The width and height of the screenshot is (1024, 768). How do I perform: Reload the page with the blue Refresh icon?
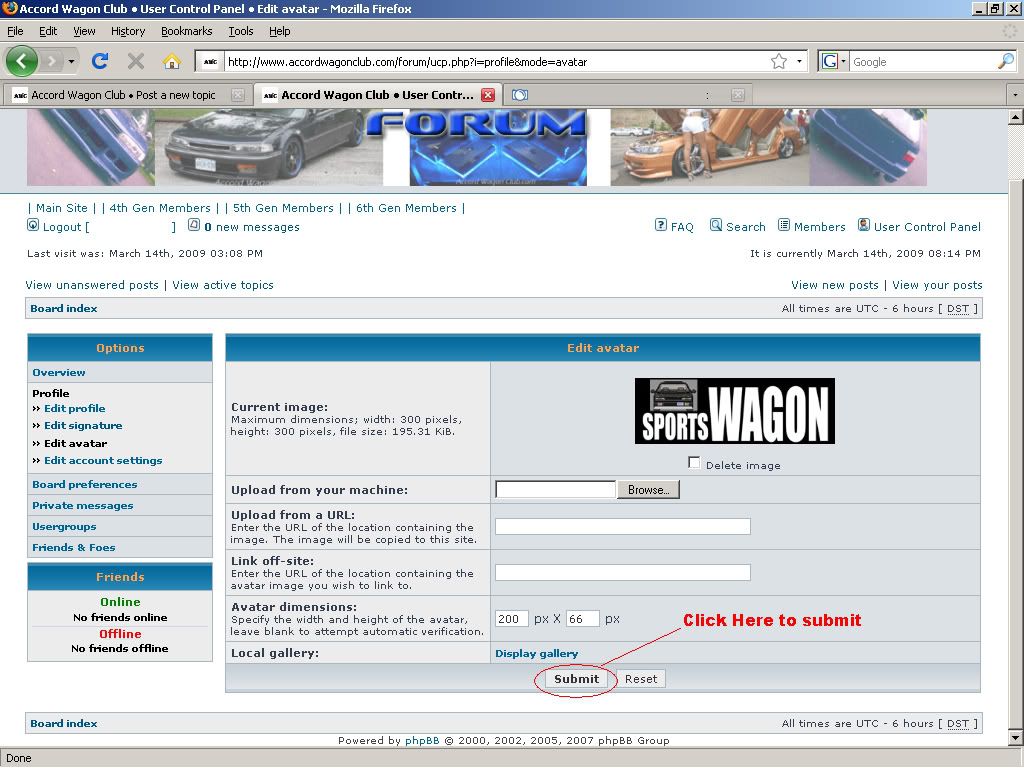click(x=100, y=61)
